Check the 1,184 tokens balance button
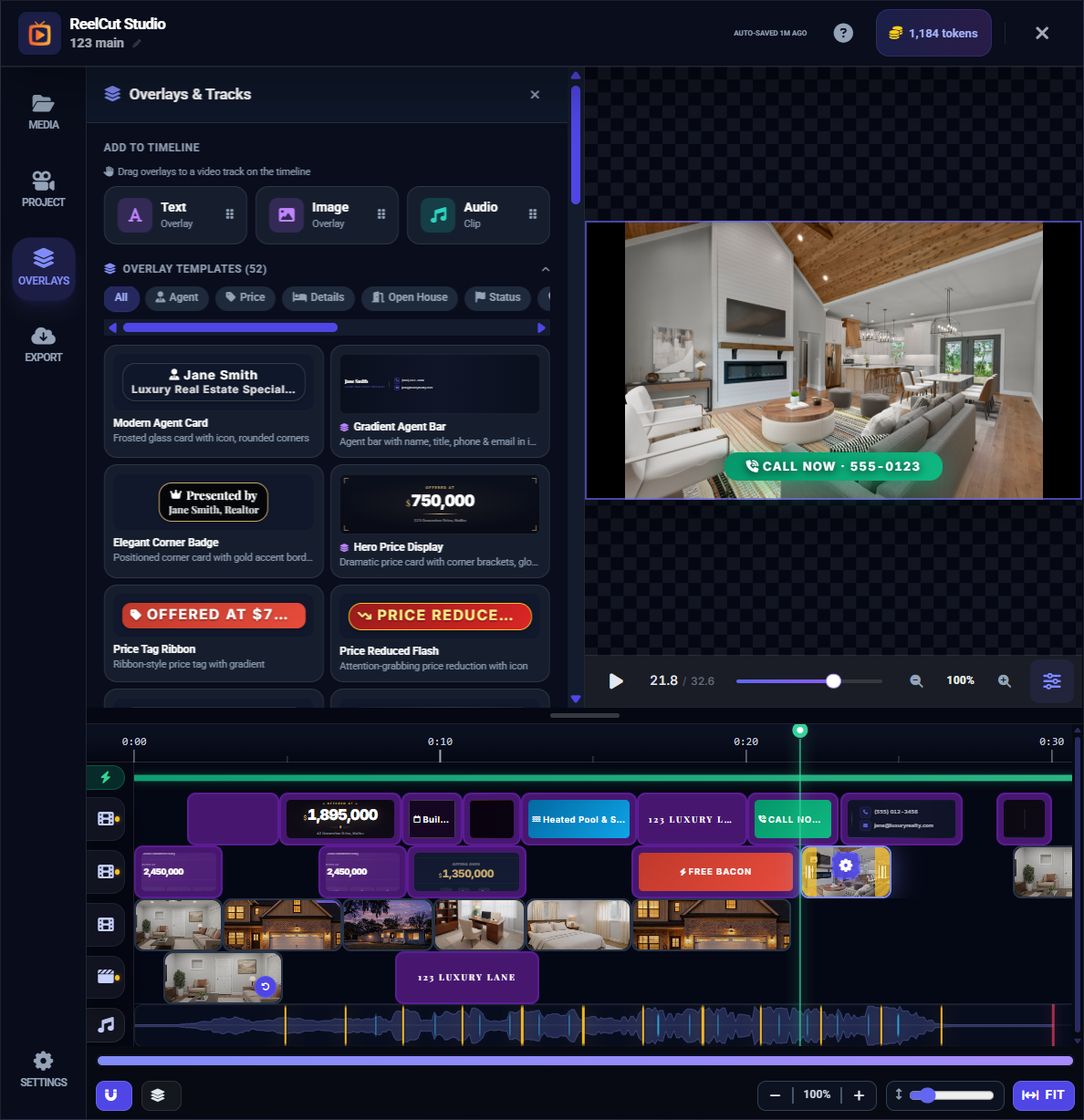Screen dimensions: 1084x1120 [x=933, y=33]
